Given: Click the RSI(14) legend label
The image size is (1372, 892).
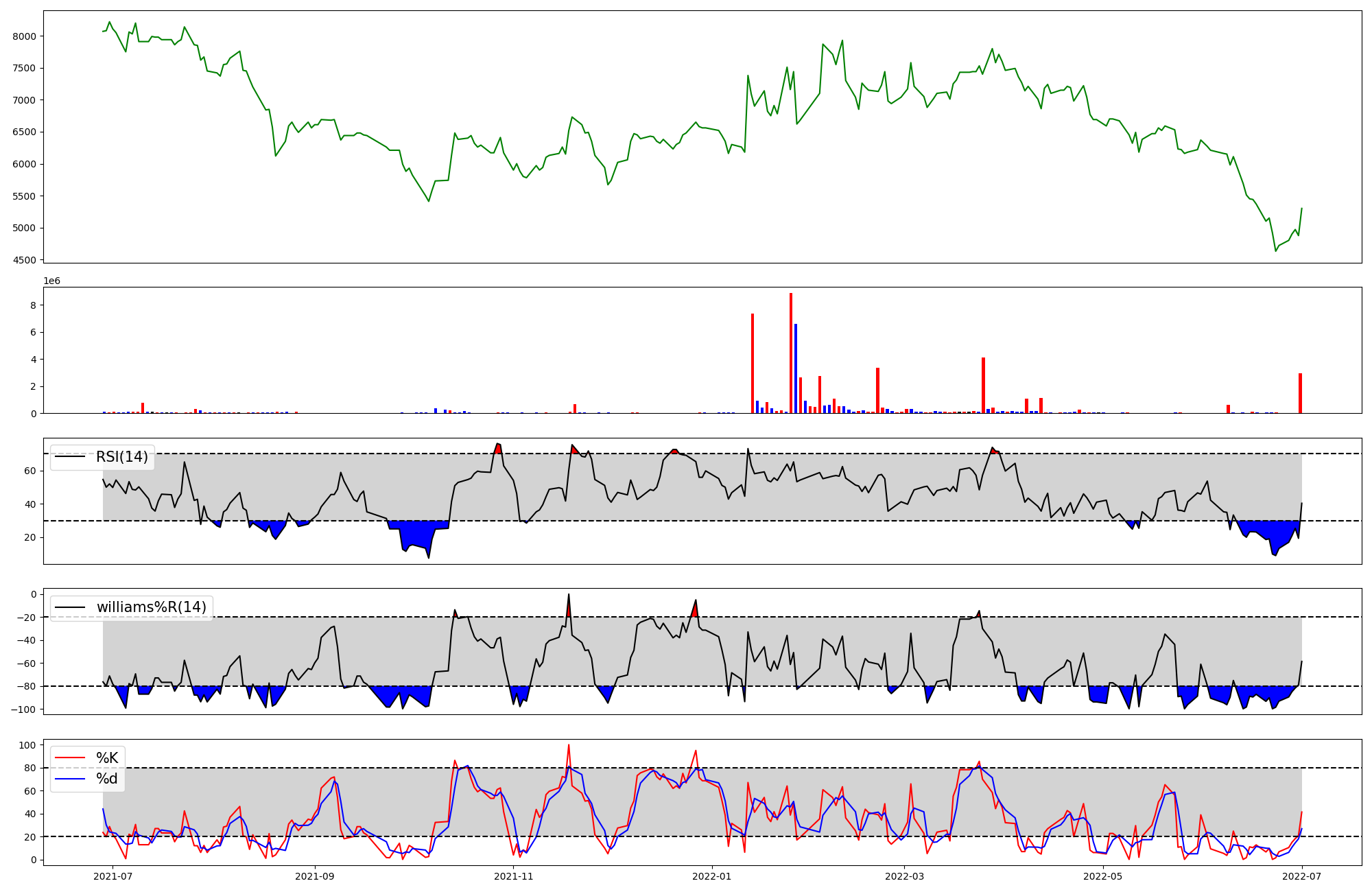Looking at the screenshot, I should (121, 457).
